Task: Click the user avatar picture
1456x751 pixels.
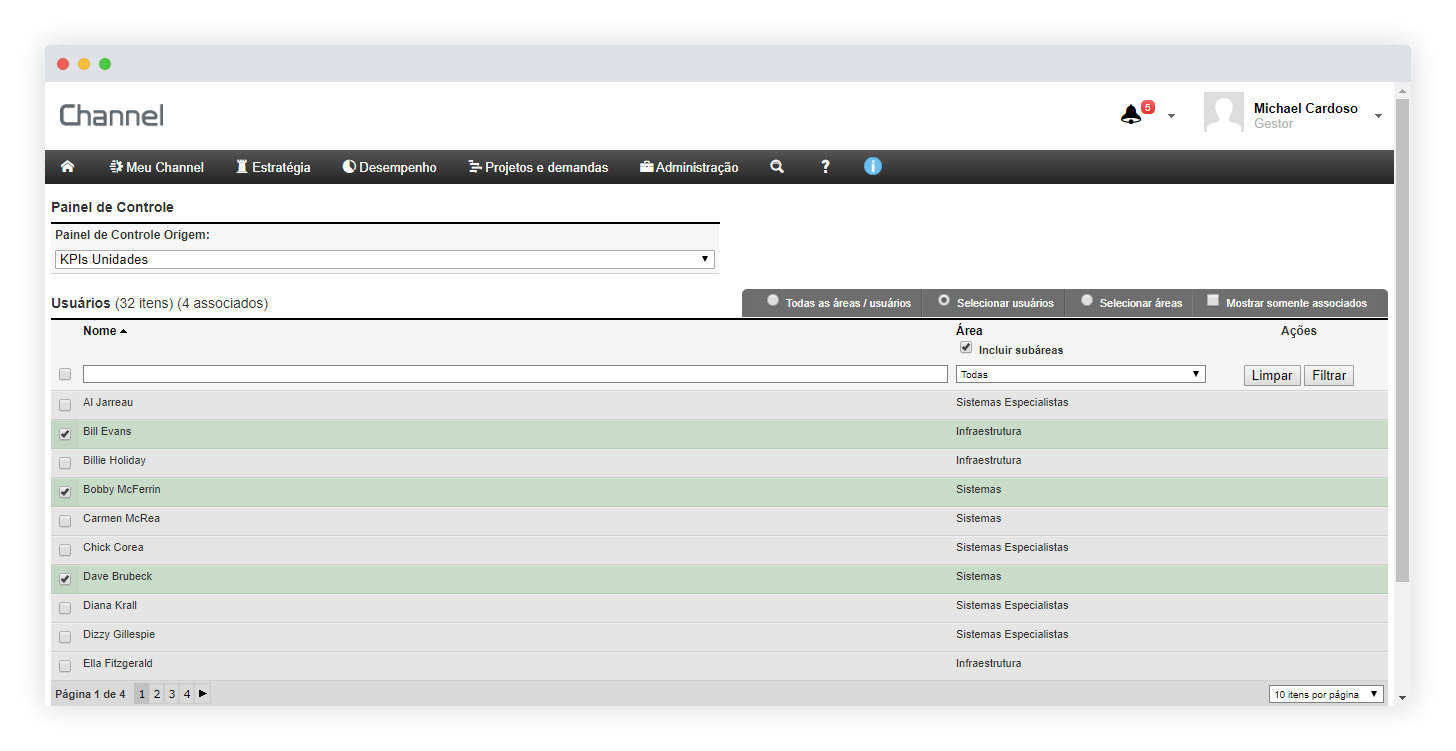Action: 1223,113
